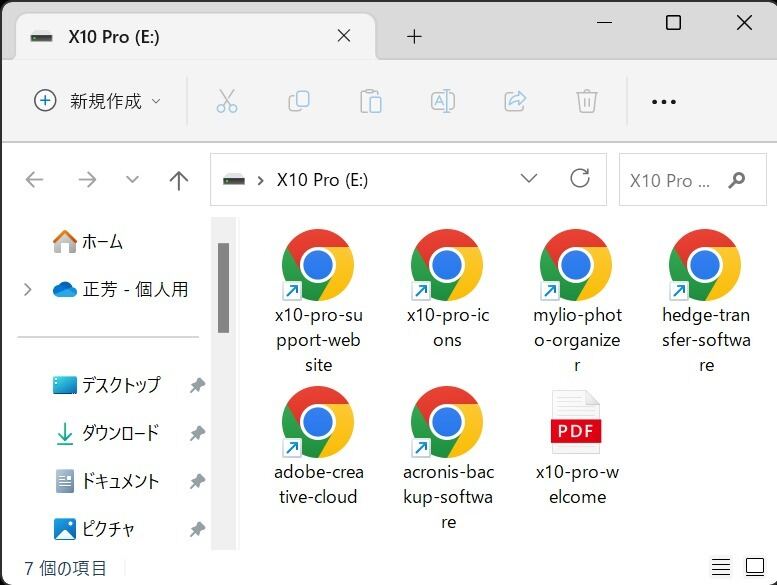
Task: Maximize the Explorer window
Action: 673,22
